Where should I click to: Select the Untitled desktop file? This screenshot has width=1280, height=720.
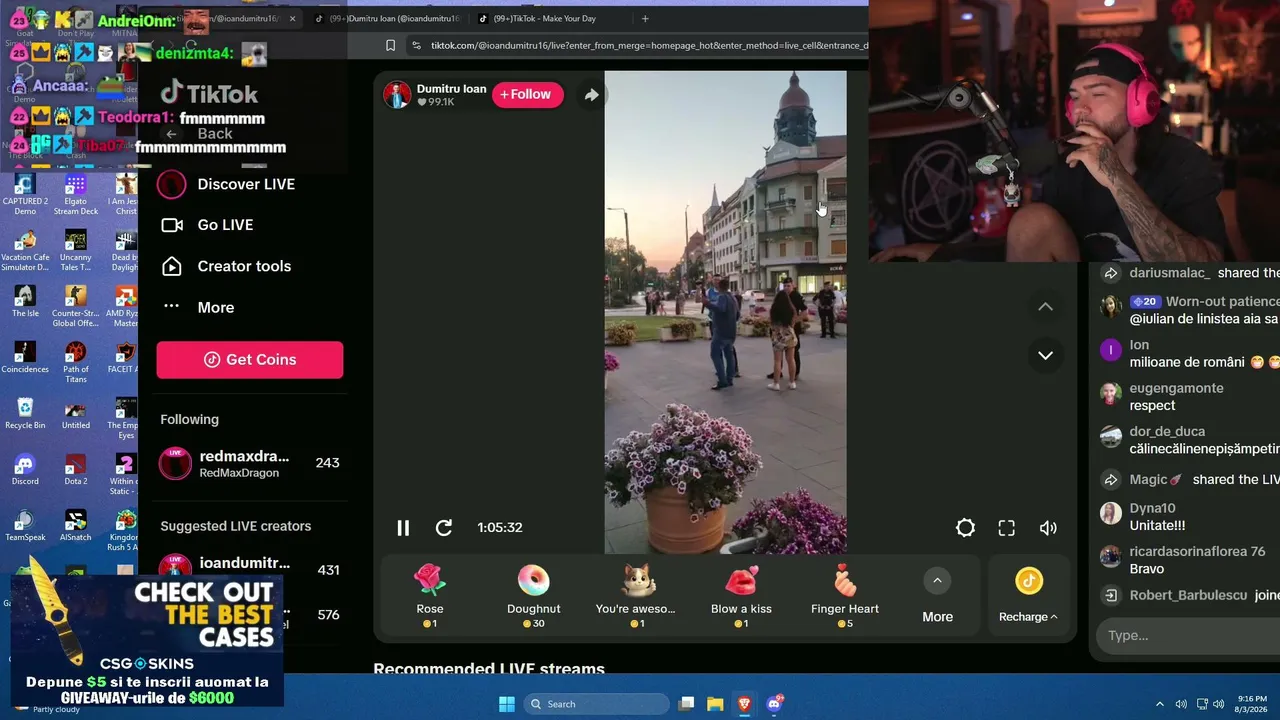[x=75, y=414]
